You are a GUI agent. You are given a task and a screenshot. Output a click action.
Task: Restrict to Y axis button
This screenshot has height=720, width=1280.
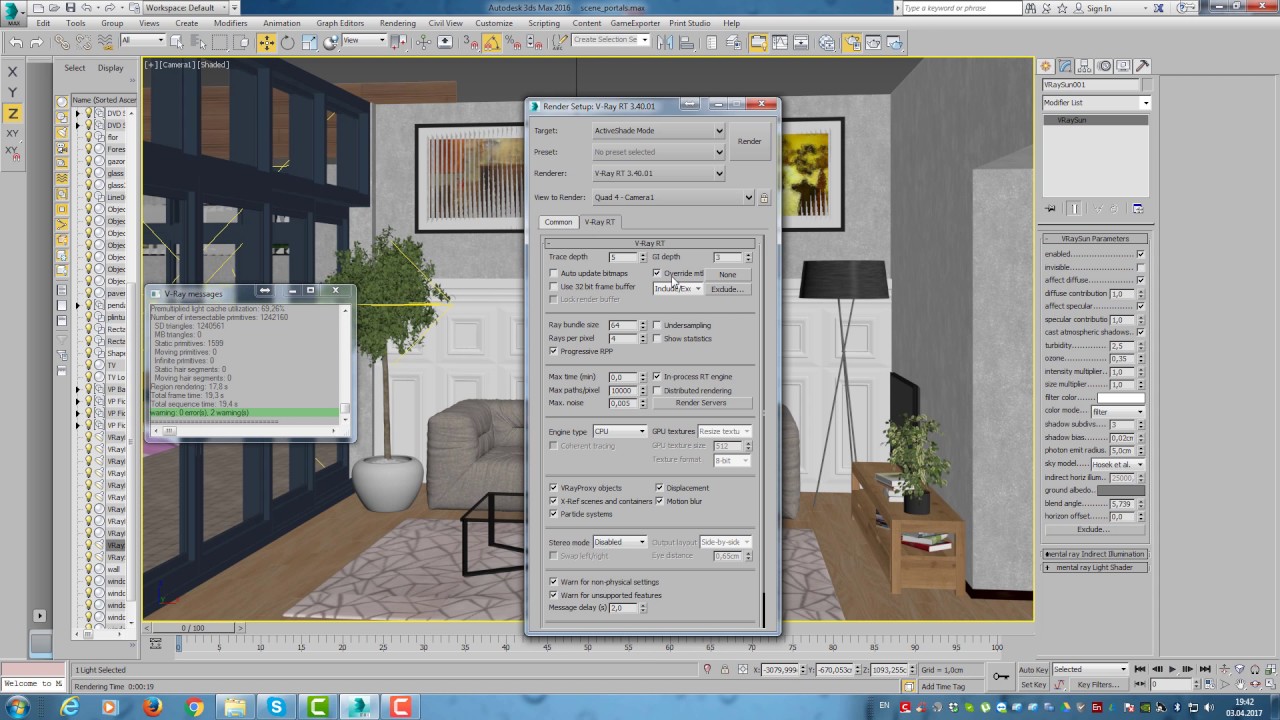click(x=12, y=92)
